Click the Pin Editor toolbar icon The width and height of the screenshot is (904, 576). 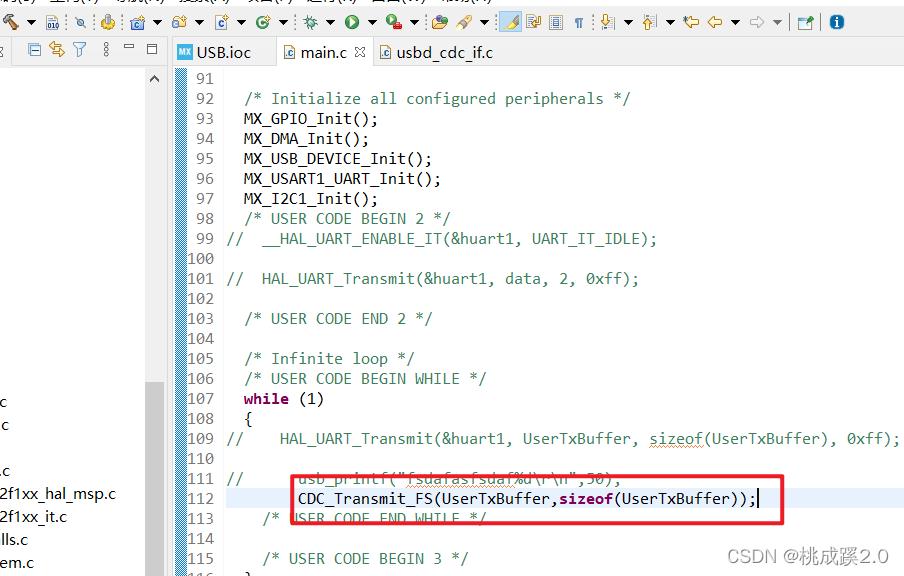coord(806,22)
